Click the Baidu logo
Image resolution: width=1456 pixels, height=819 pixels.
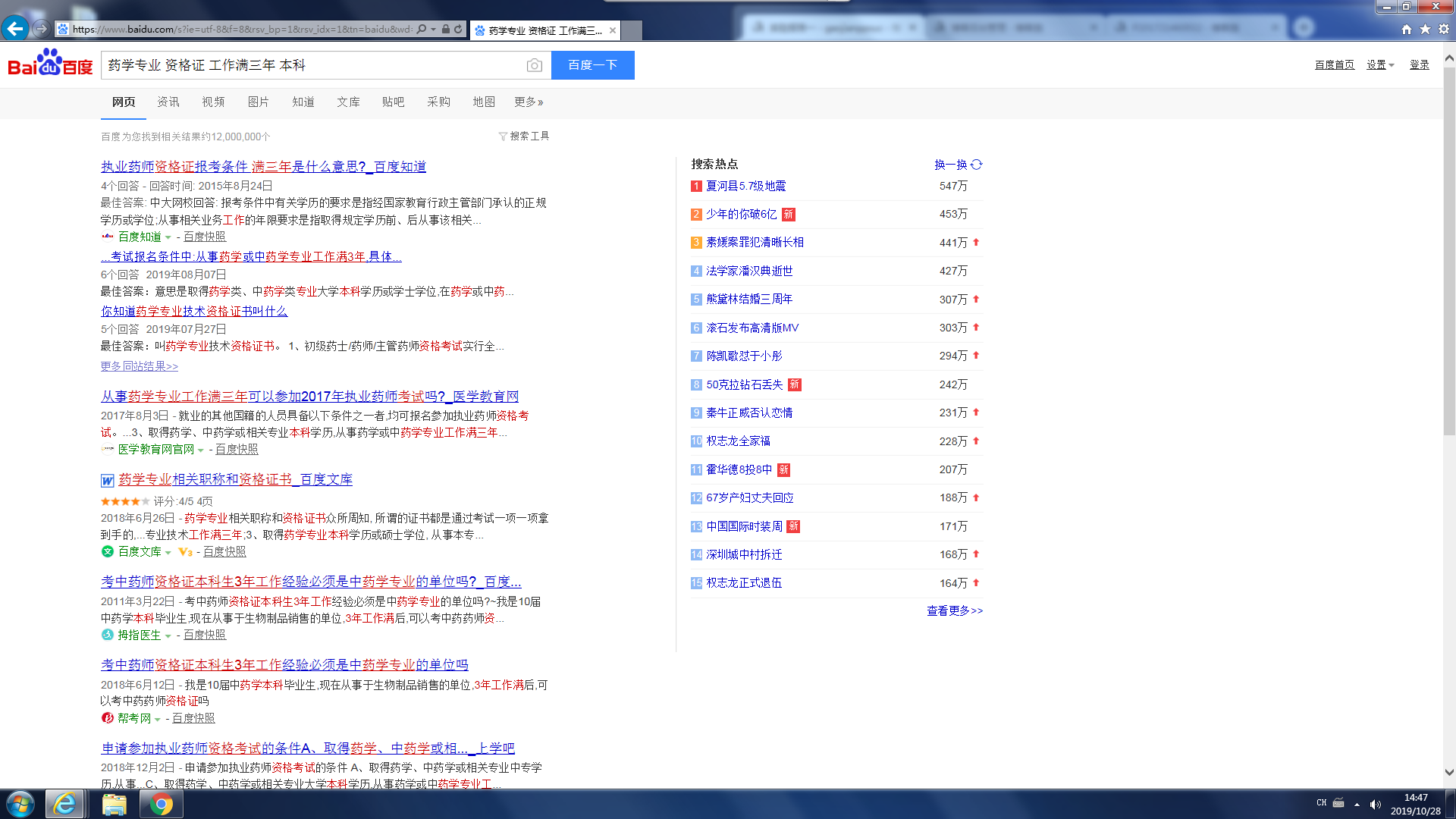coord(50,64)
